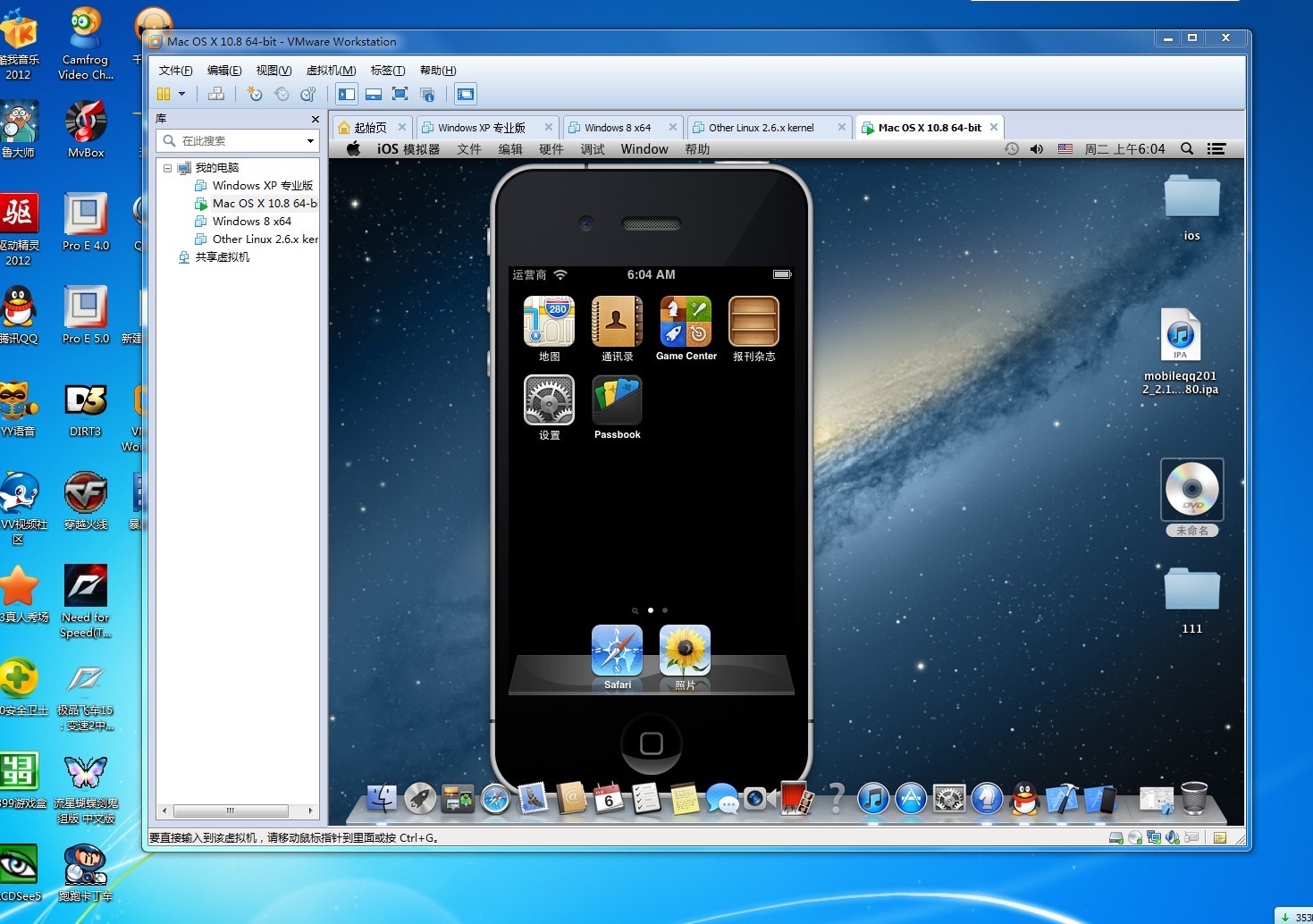Screen dimensions: 1313x924
Task: Open the 调试 debug menu in the simulator
Action: point(593,149)
